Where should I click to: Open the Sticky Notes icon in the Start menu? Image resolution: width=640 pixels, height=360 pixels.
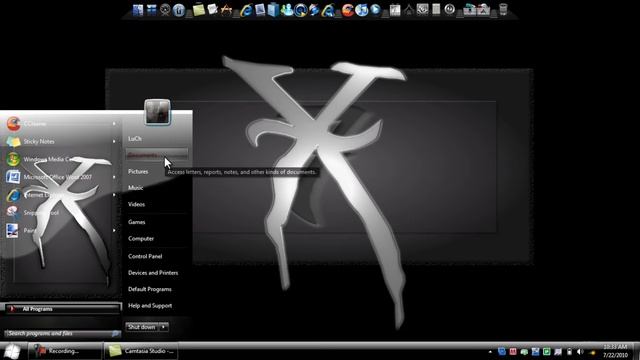point(13,142)
